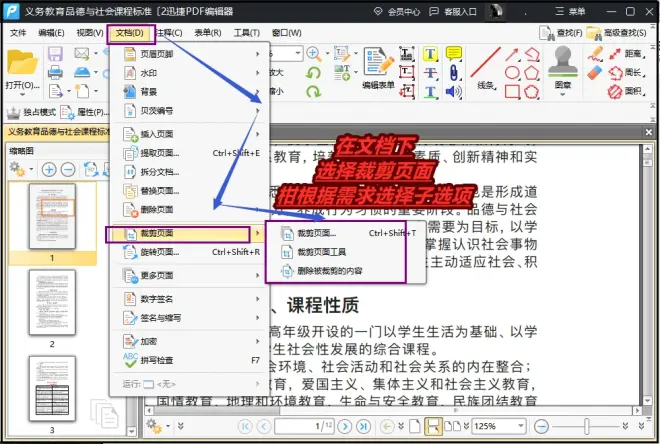The height and width of the screenshot is (444, 660).
Task: Click the 打开(O) folder icon
Action: pyautogui.click(x=22, y=62)
